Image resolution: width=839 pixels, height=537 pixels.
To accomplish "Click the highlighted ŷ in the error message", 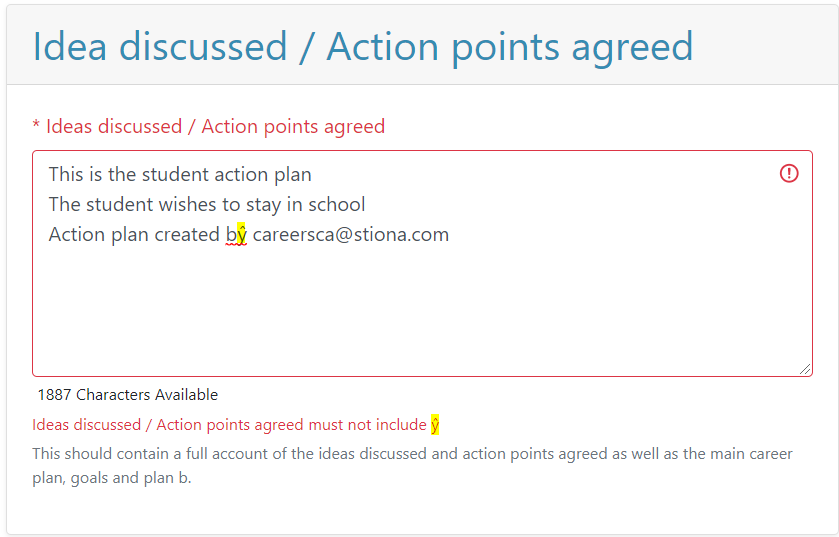I will coord(435,425).
